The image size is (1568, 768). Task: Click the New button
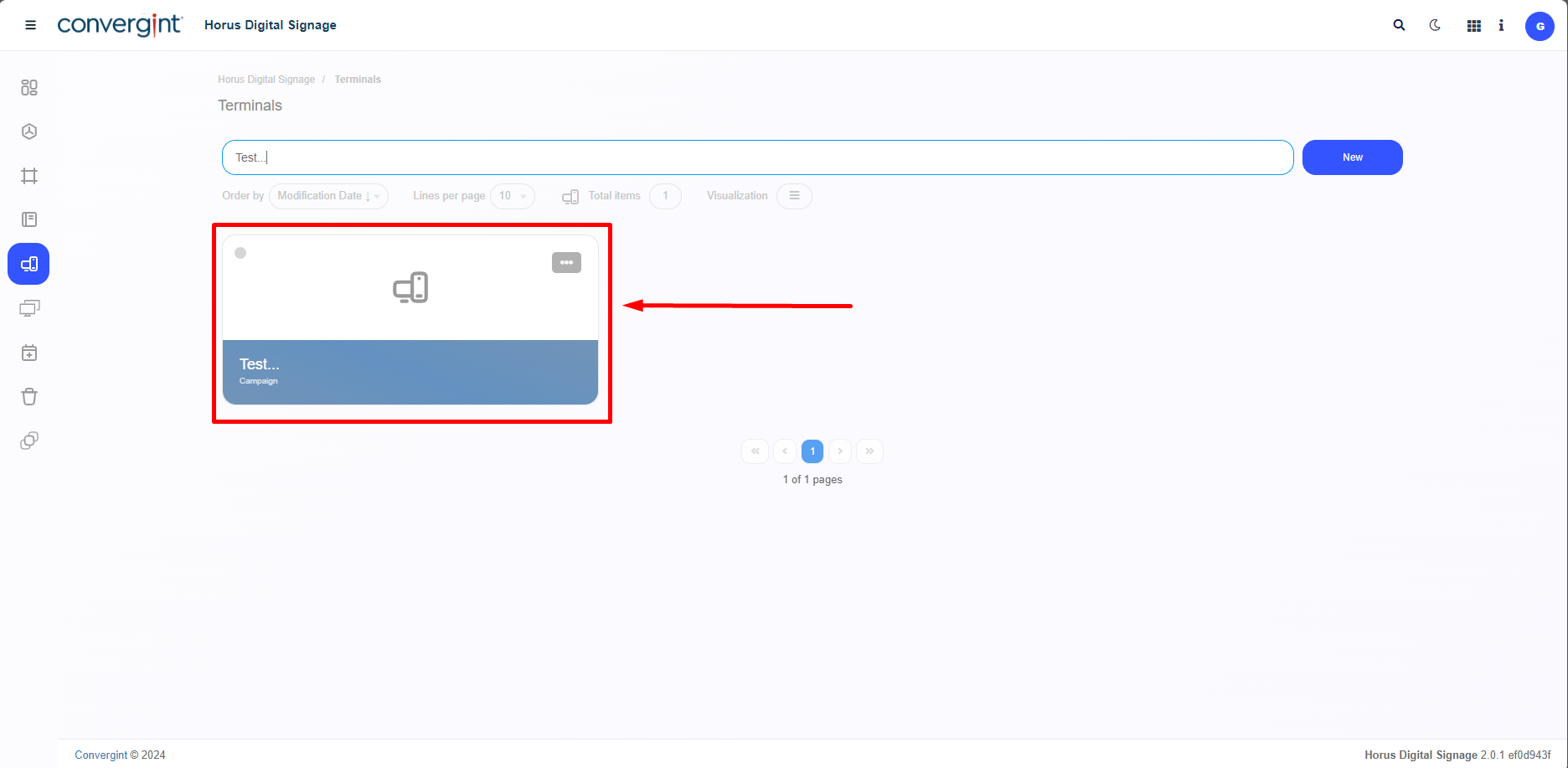(x=1352, y=157)
